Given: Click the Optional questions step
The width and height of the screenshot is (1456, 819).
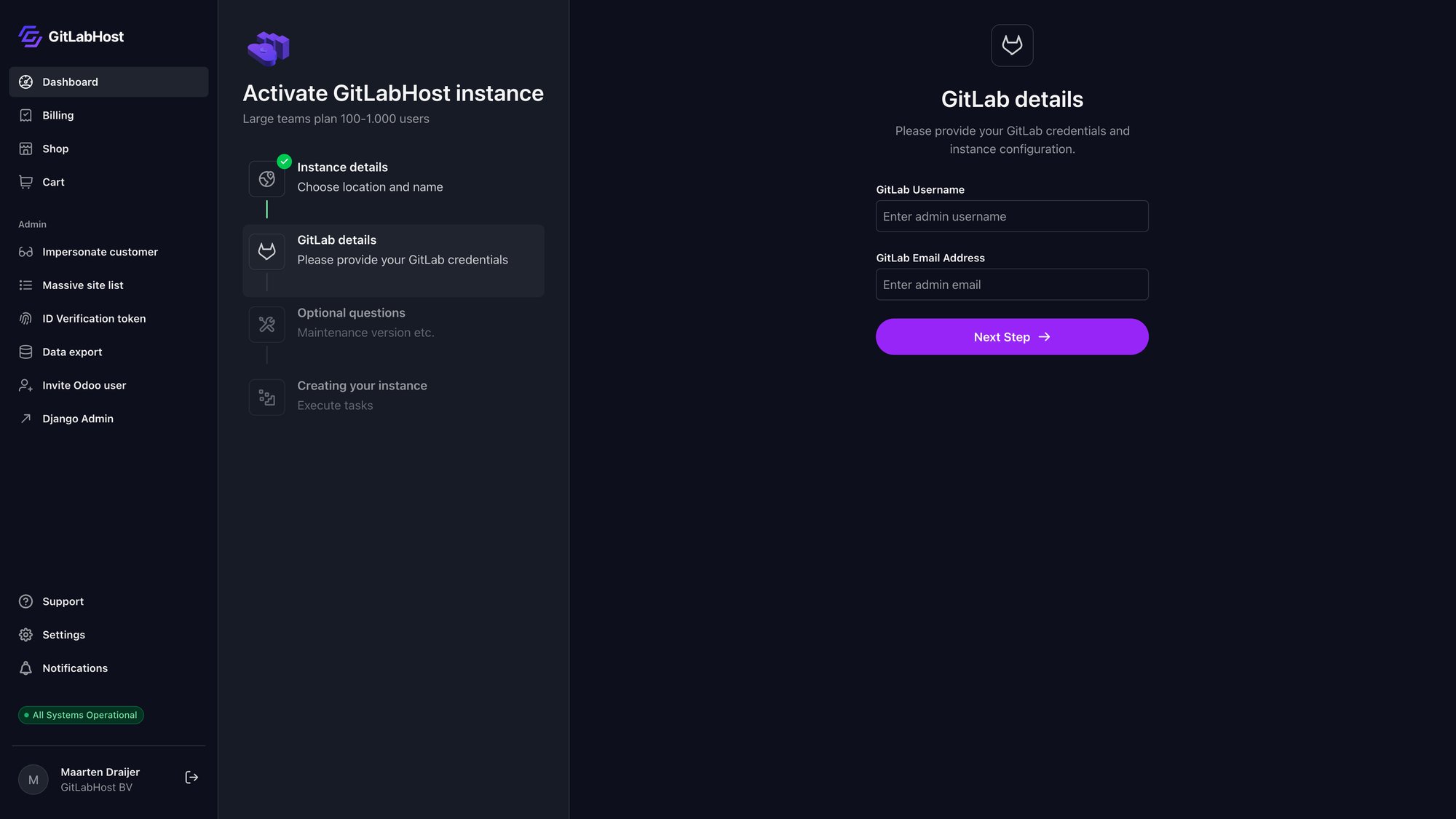Looking at the screenshot, I should (393, 323).
